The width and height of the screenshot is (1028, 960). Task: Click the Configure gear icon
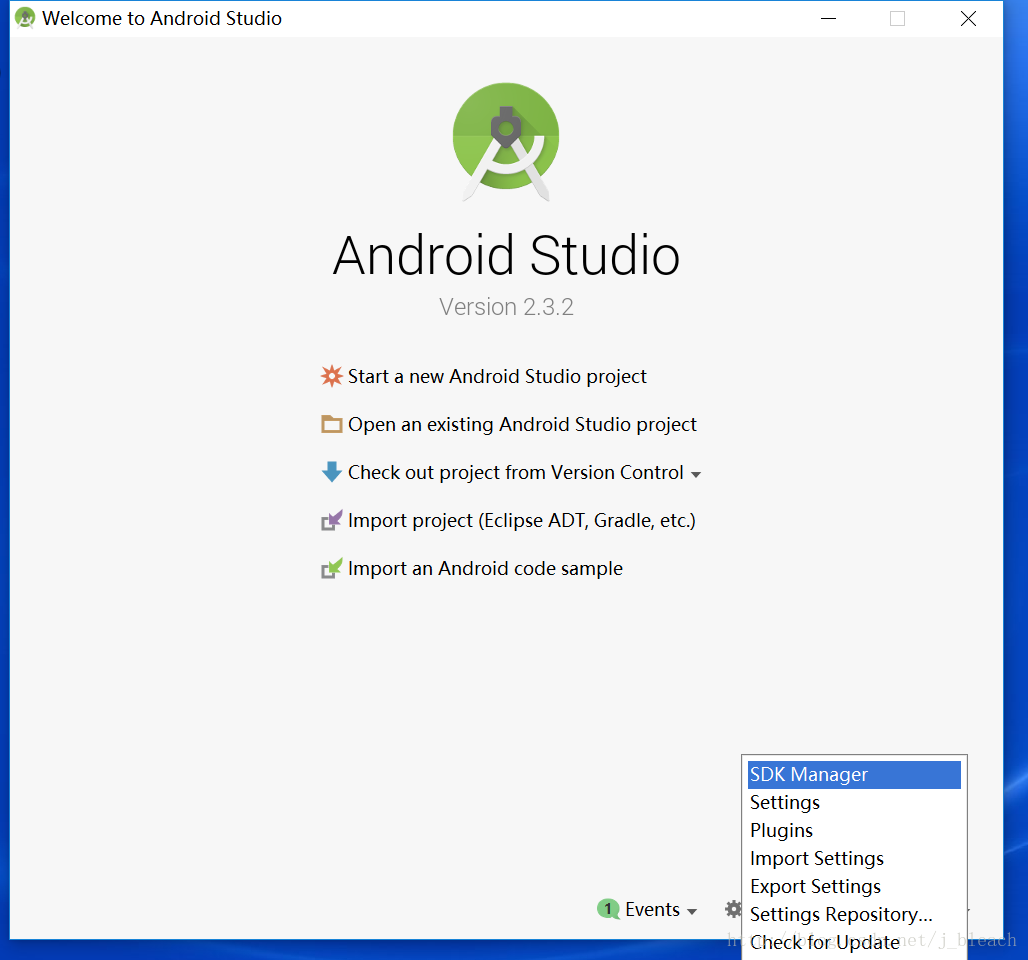pos(733,909)
